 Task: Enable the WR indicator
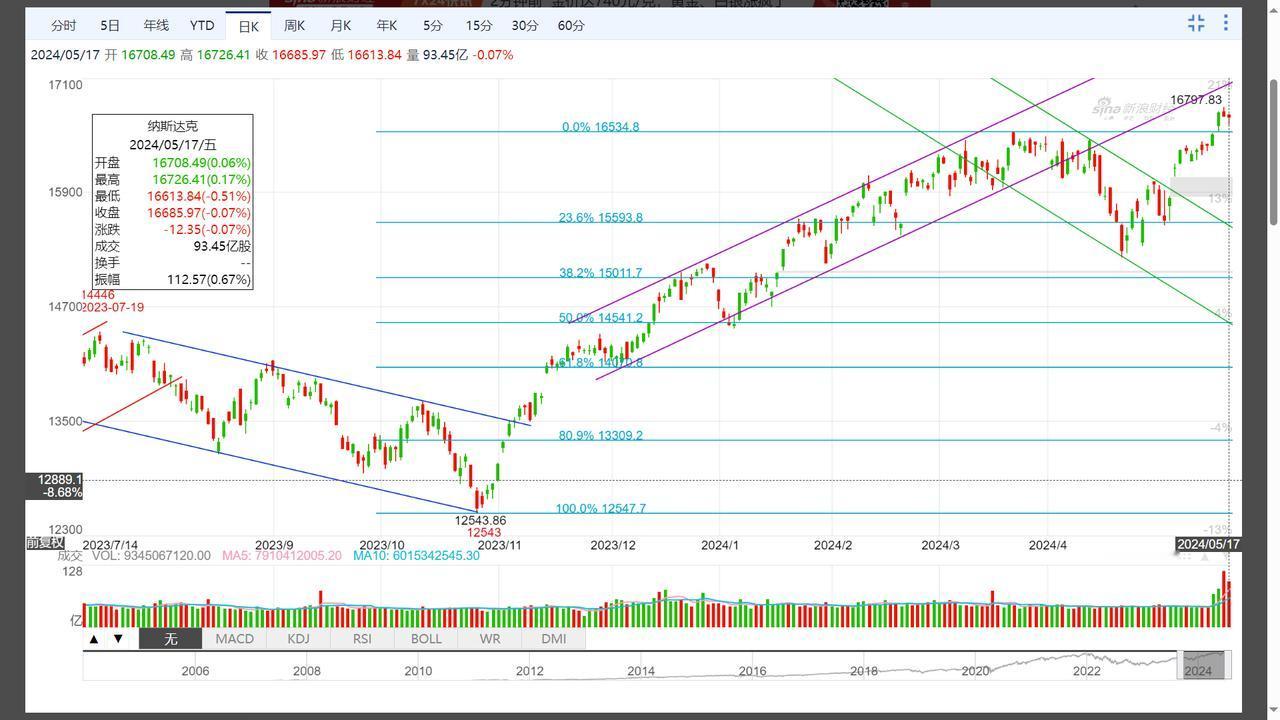[x=490, y=638]
